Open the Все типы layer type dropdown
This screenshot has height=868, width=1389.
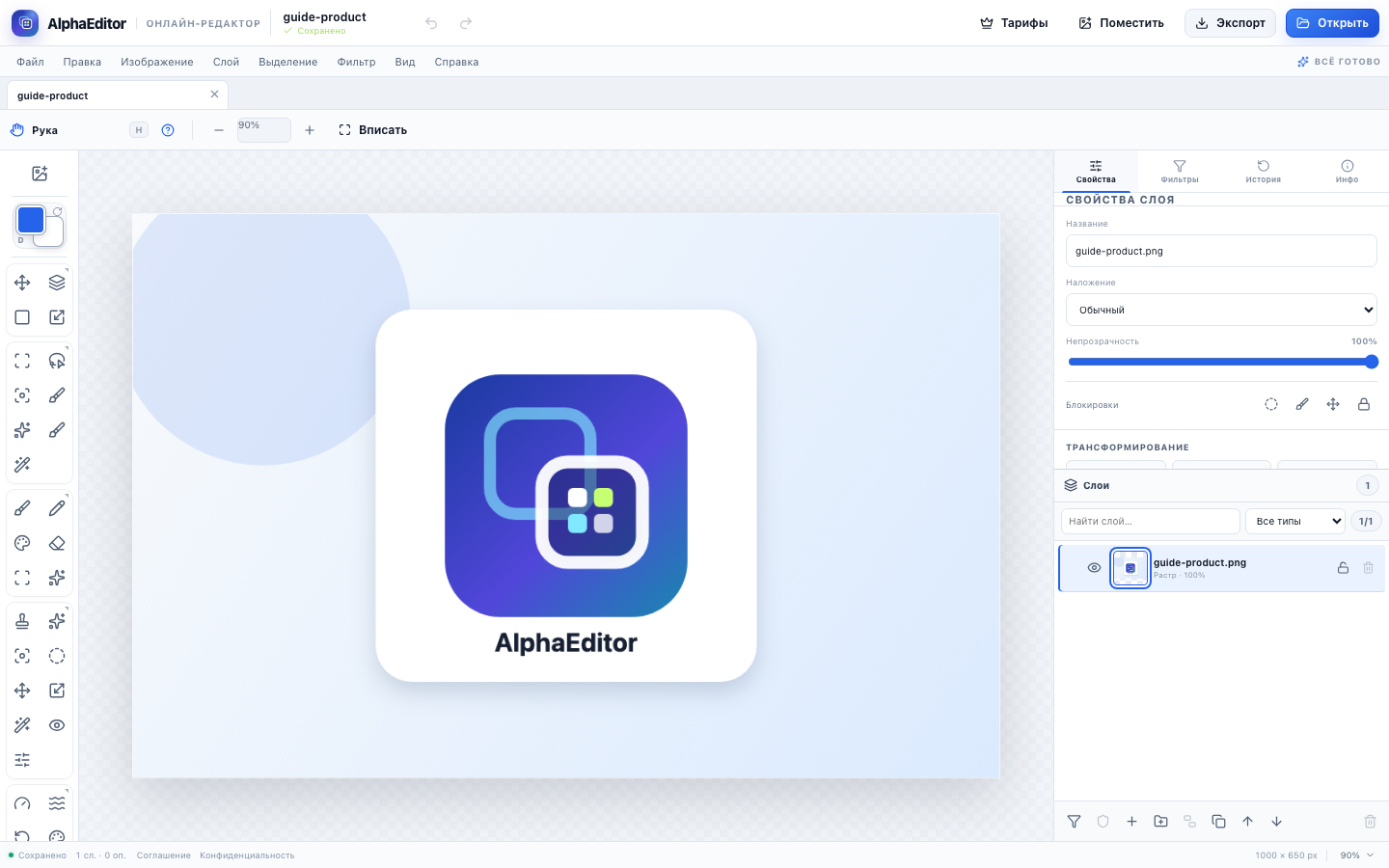(x=1295, y=521)
